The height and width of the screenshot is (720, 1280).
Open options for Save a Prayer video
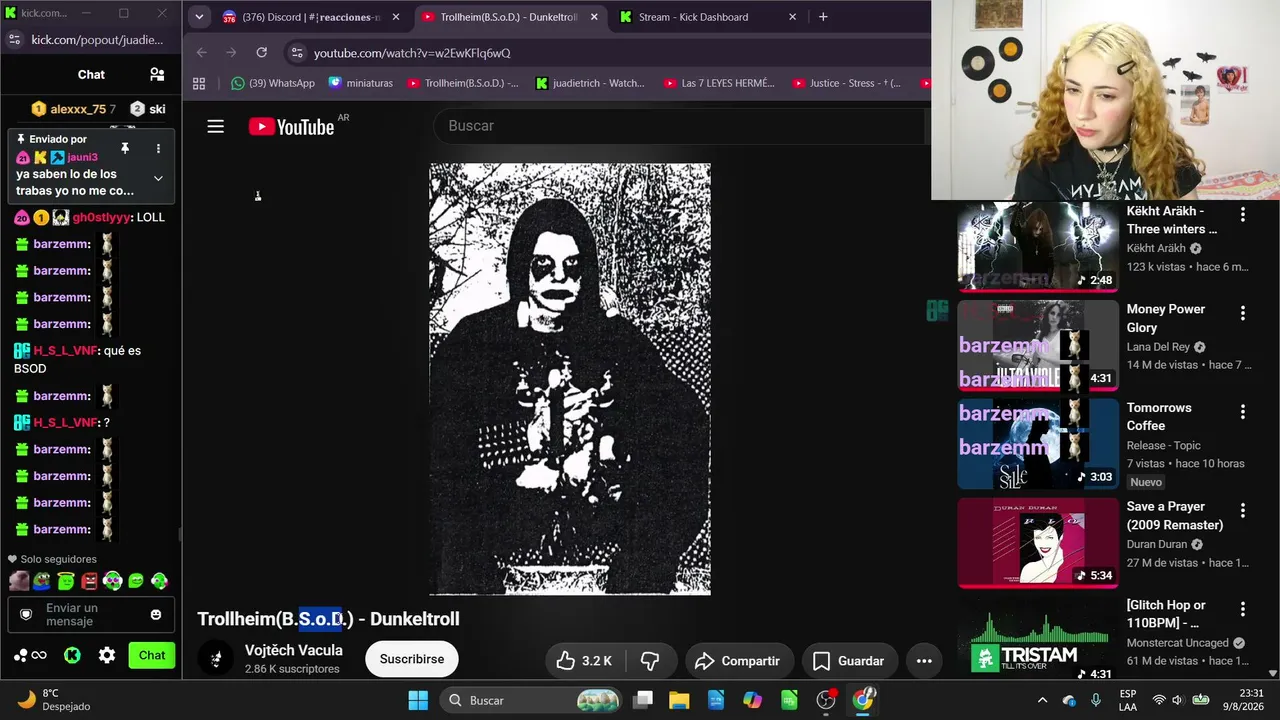pos(1243,510)
